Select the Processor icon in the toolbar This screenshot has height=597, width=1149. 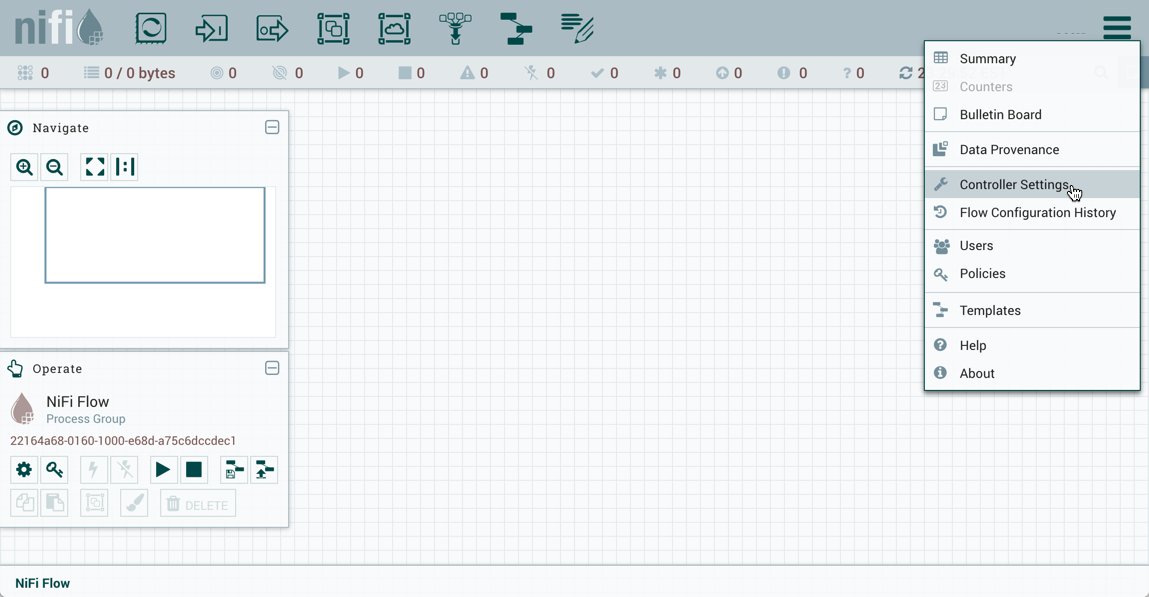pyautogui.click(x=151, y=28)
